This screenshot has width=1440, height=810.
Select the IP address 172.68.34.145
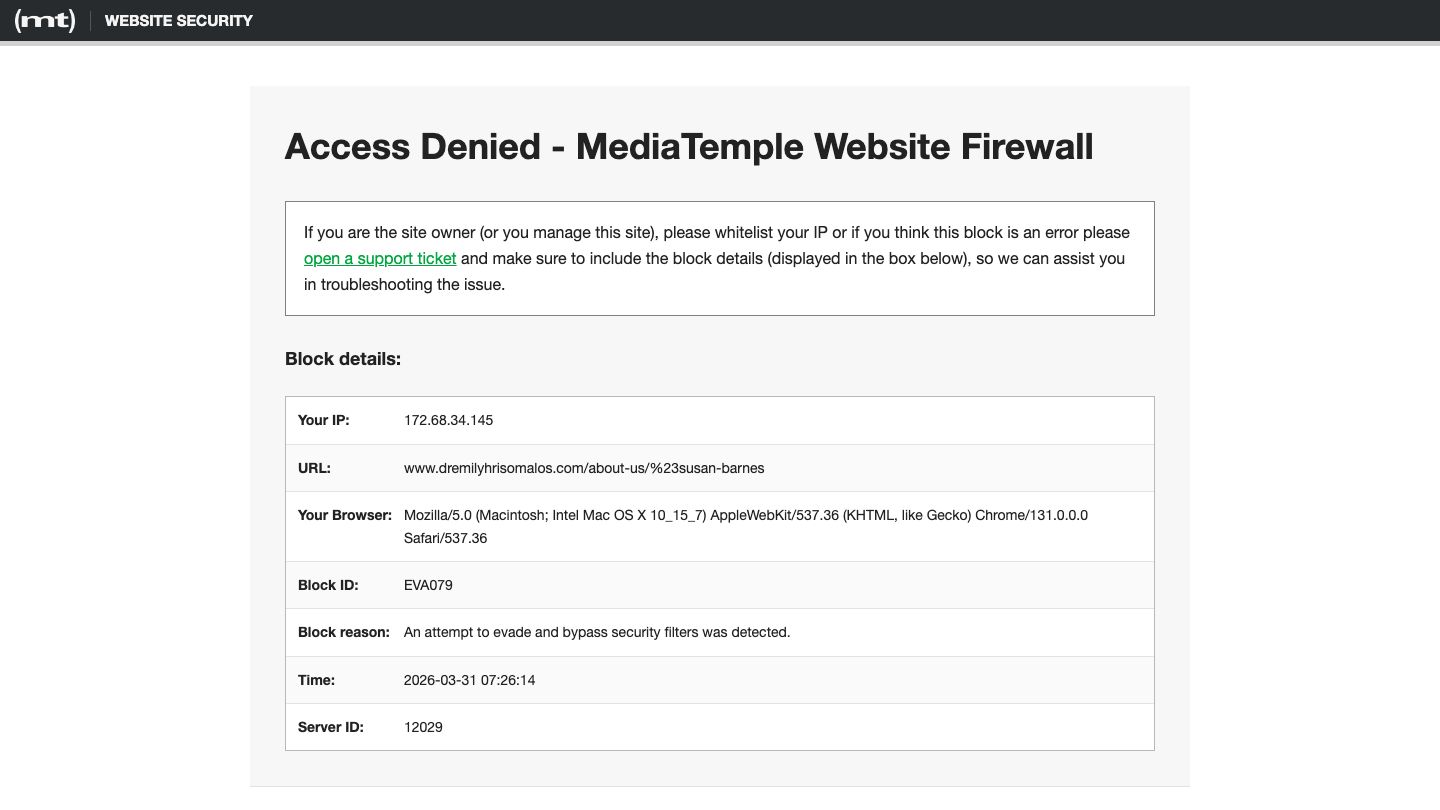(x=448, y=420)
